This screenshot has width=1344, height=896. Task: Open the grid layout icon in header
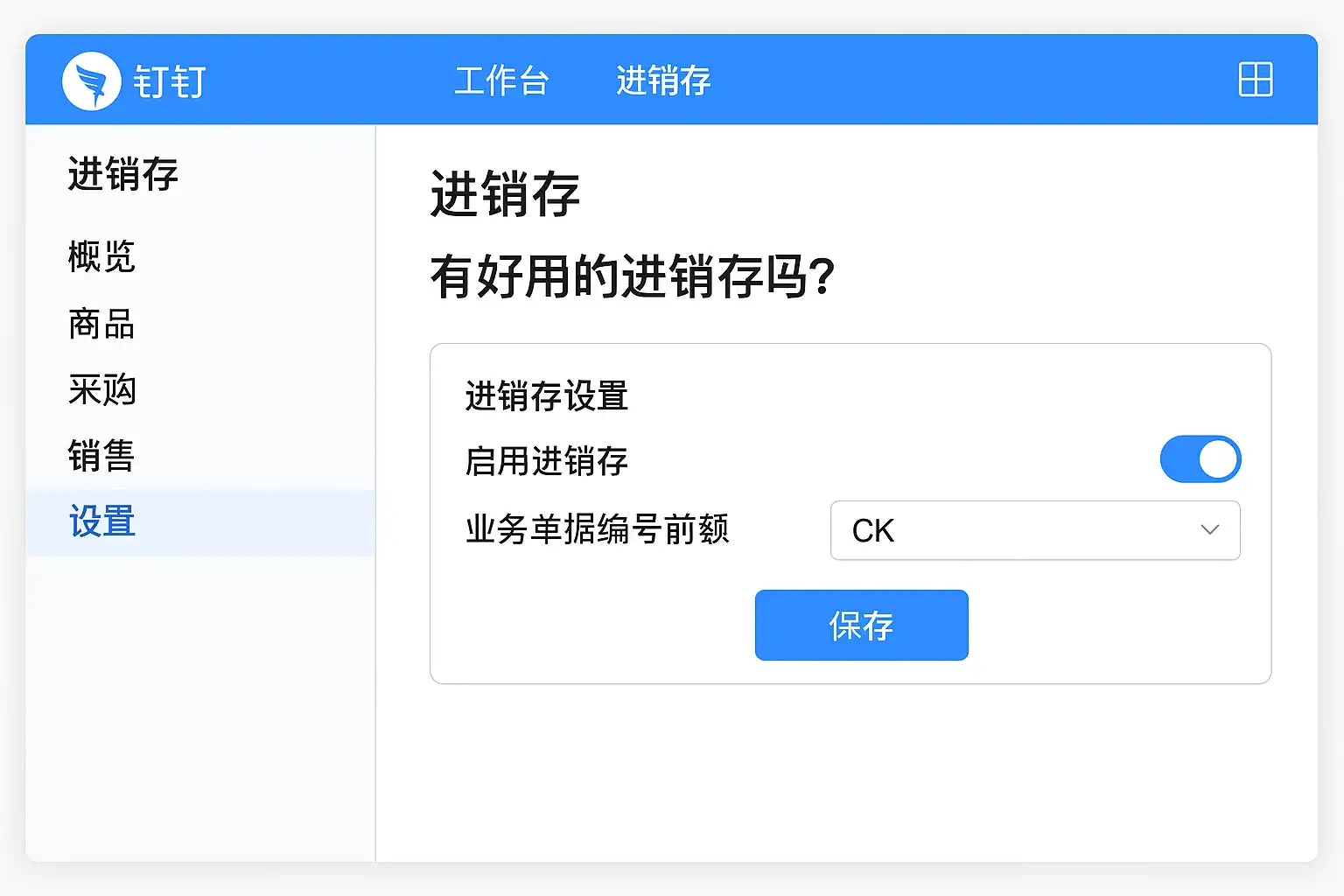[x=1255, y=80]
